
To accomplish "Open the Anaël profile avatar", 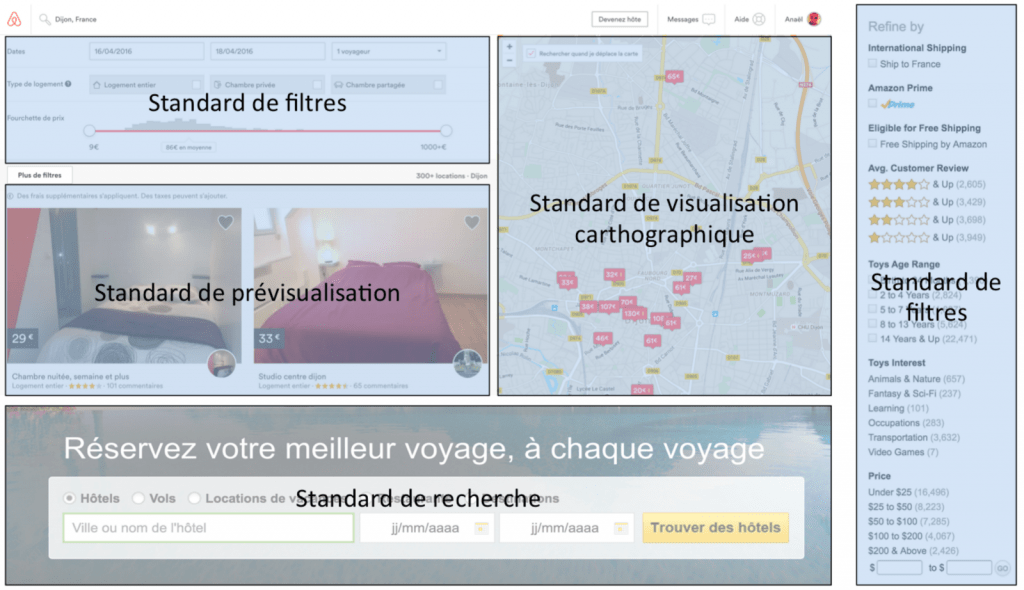I will click(814, 19).
